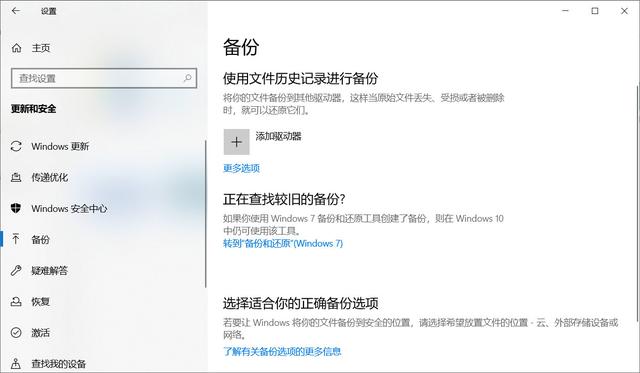The height and width of the screenshot is (373, 640).
Task: Click the 备份 upward arrow icon
Action: [16, 239]
